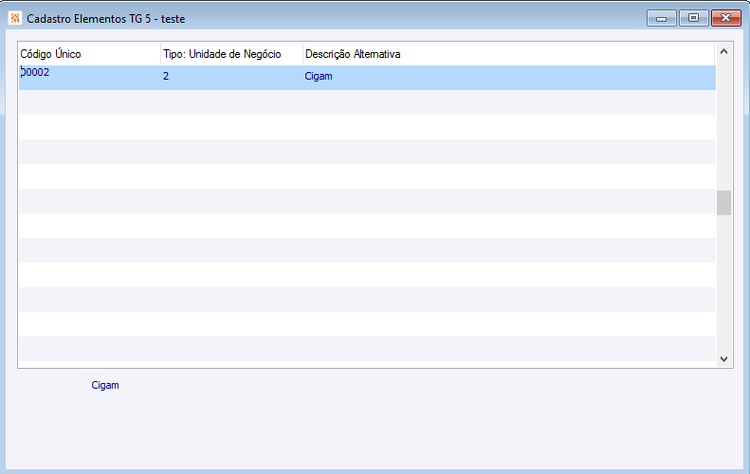Click the value 2 in Tipo column
The image size is (750, 474).
[x=166, y=77]
